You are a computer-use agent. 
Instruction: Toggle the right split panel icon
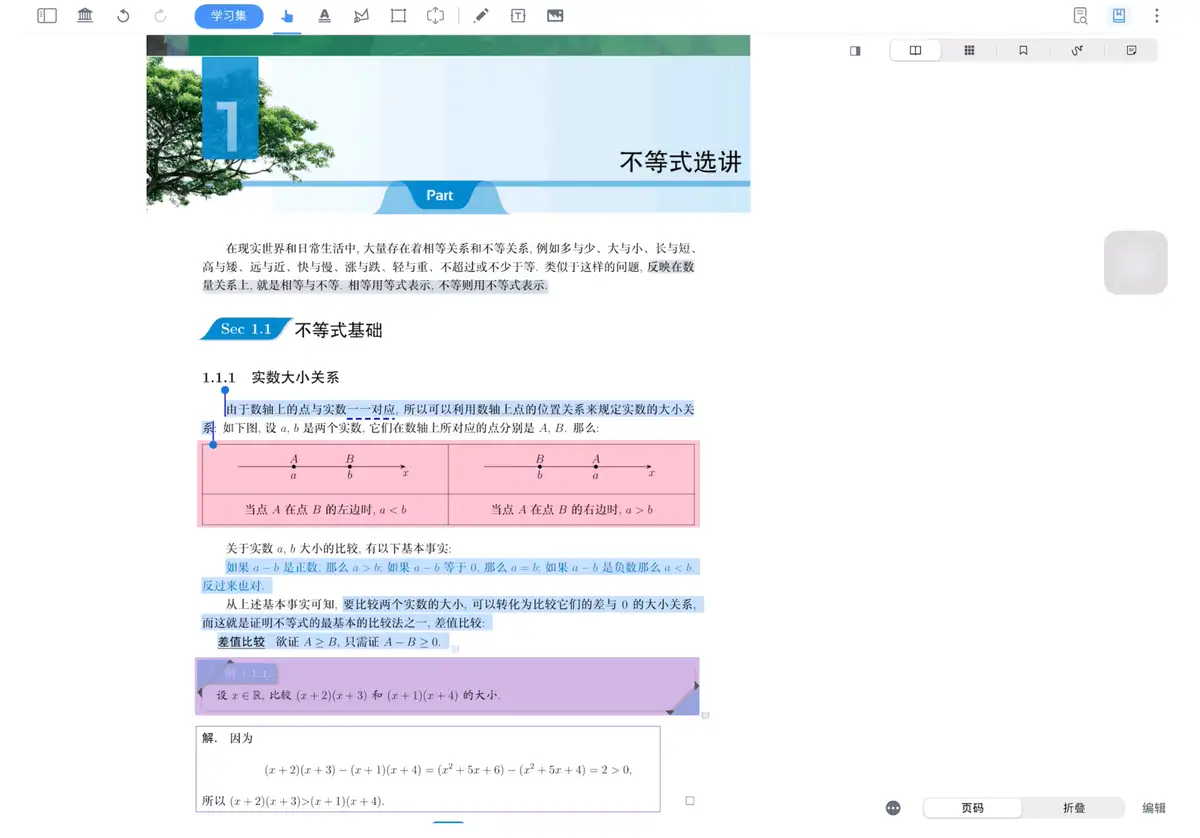(x=855, y=51)
